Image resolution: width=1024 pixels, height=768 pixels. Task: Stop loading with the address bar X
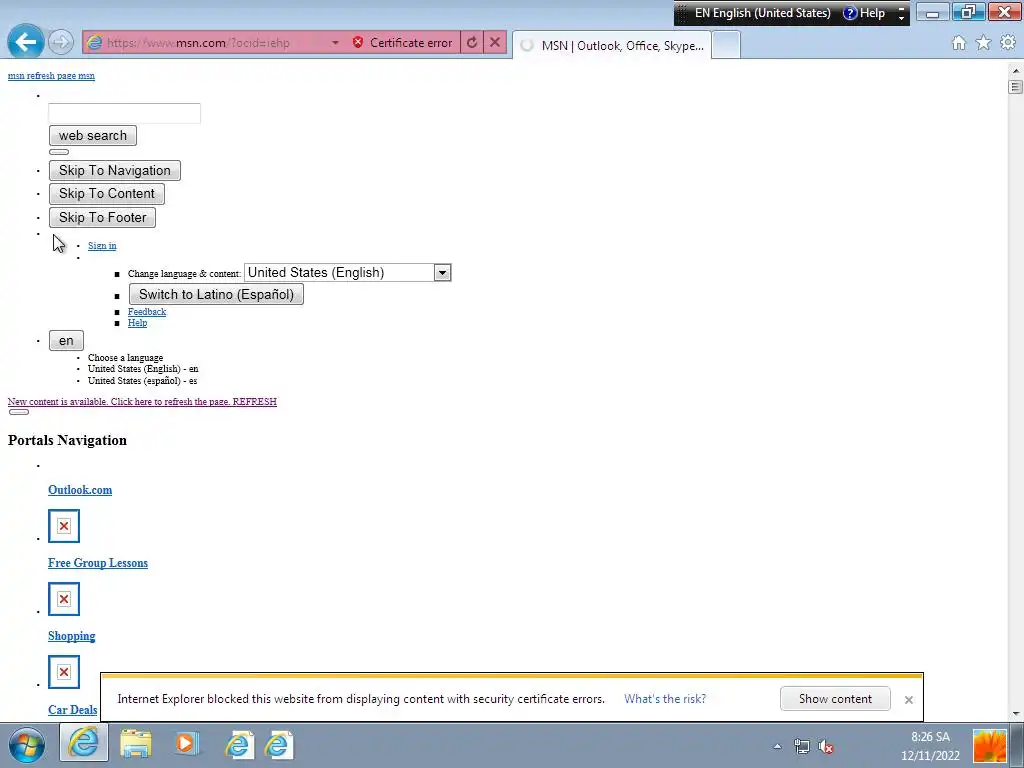pyautogui.click(x=495, y=42)
